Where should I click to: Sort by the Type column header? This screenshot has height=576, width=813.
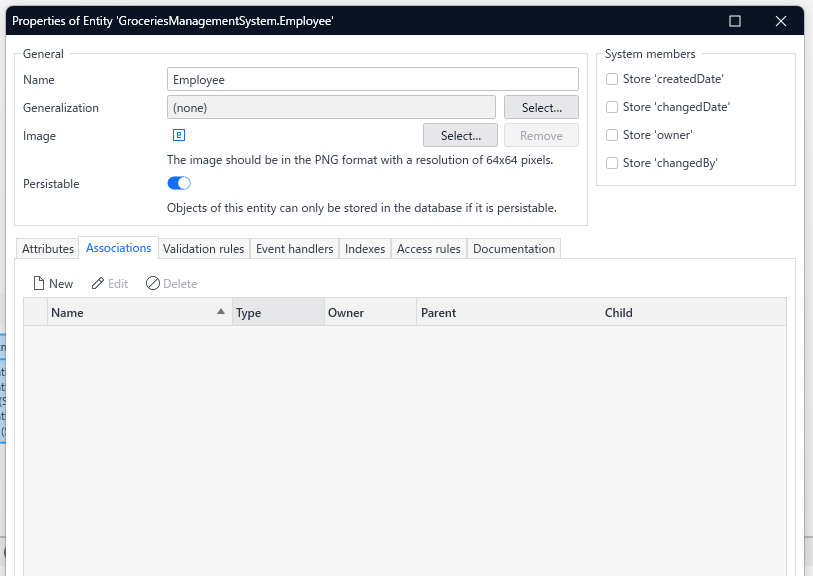pyautogui.click(x=278, y=312)
